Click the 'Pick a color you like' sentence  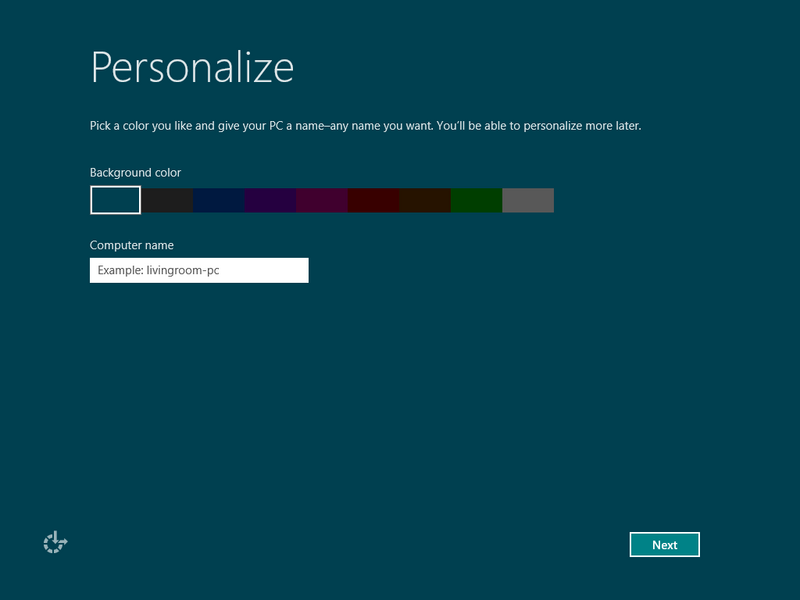(x=150, y=126)
